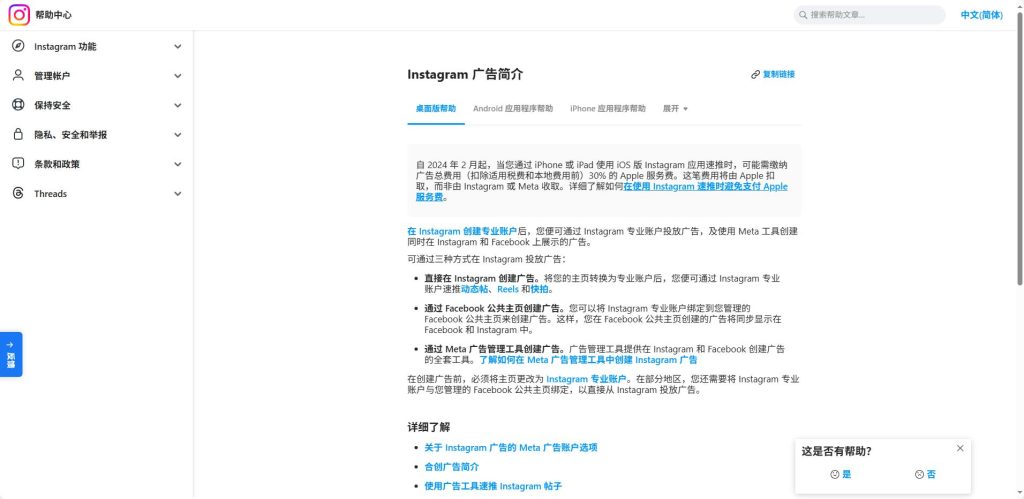The width and height of the screenshot is (1024, 499).
Task: Open the 快拍 link
Action: tap(539, 289)
